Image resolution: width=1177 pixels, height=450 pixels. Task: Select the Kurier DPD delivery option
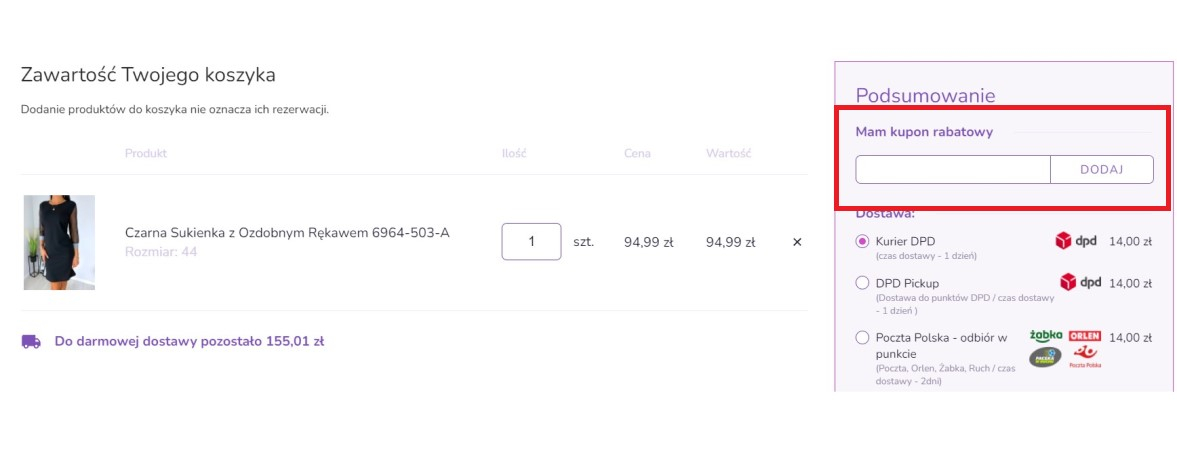click(862, 241)
